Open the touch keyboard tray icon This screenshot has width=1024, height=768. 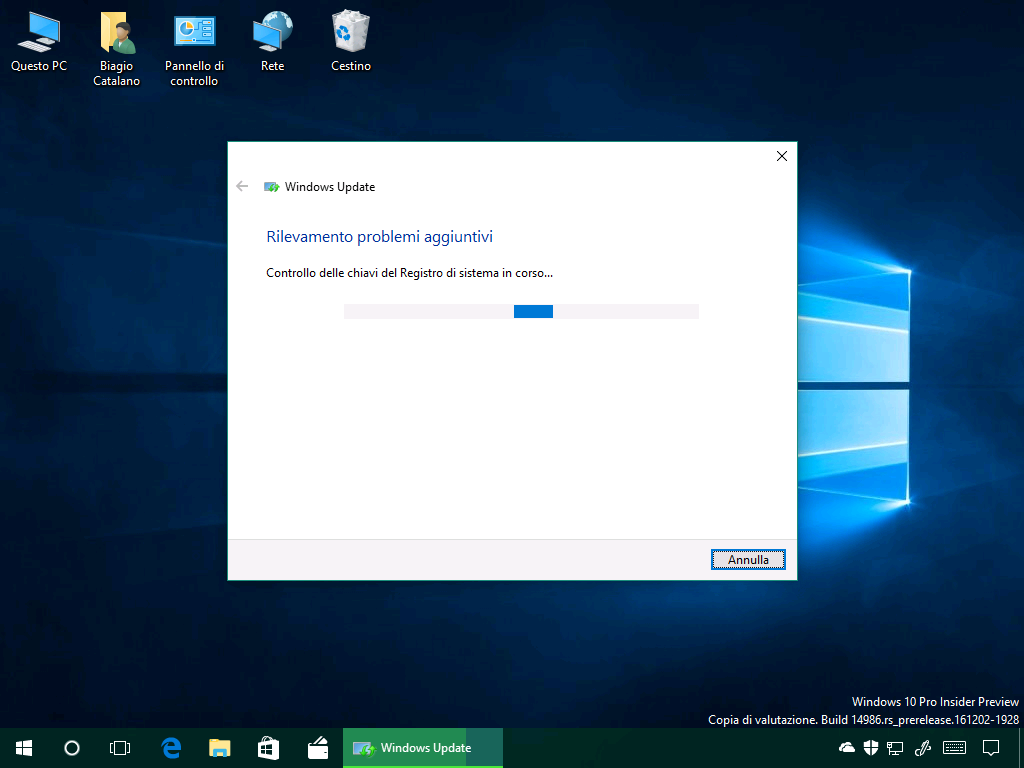954,748
